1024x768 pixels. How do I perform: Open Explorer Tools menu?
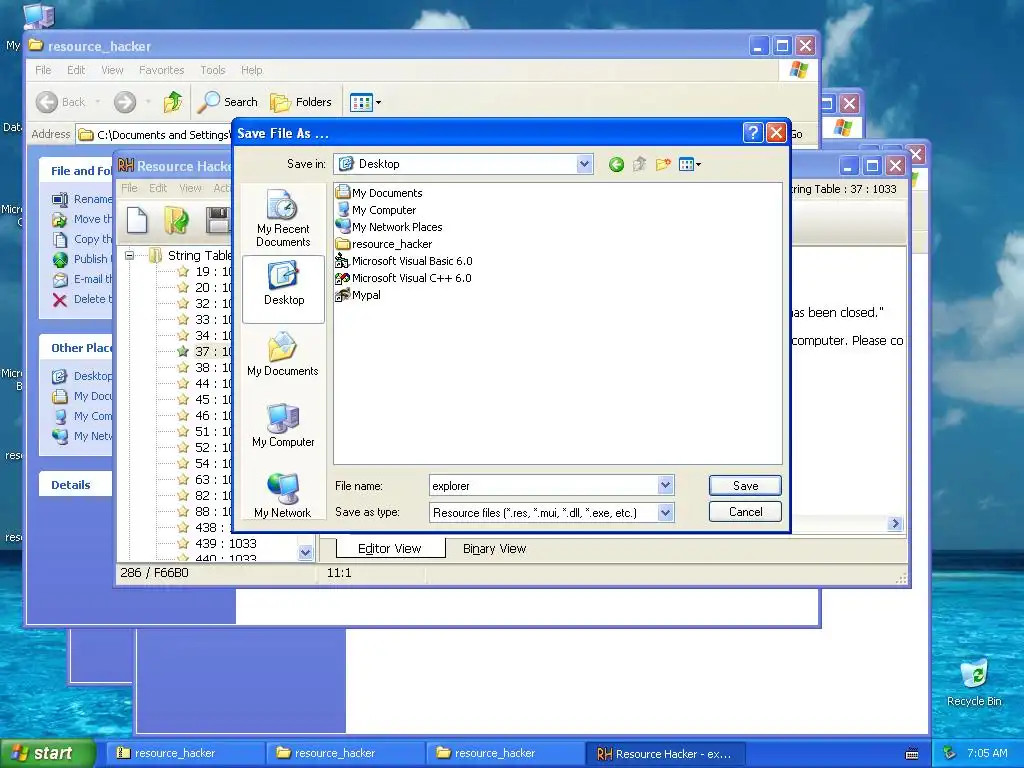click(x=212, y=70)
